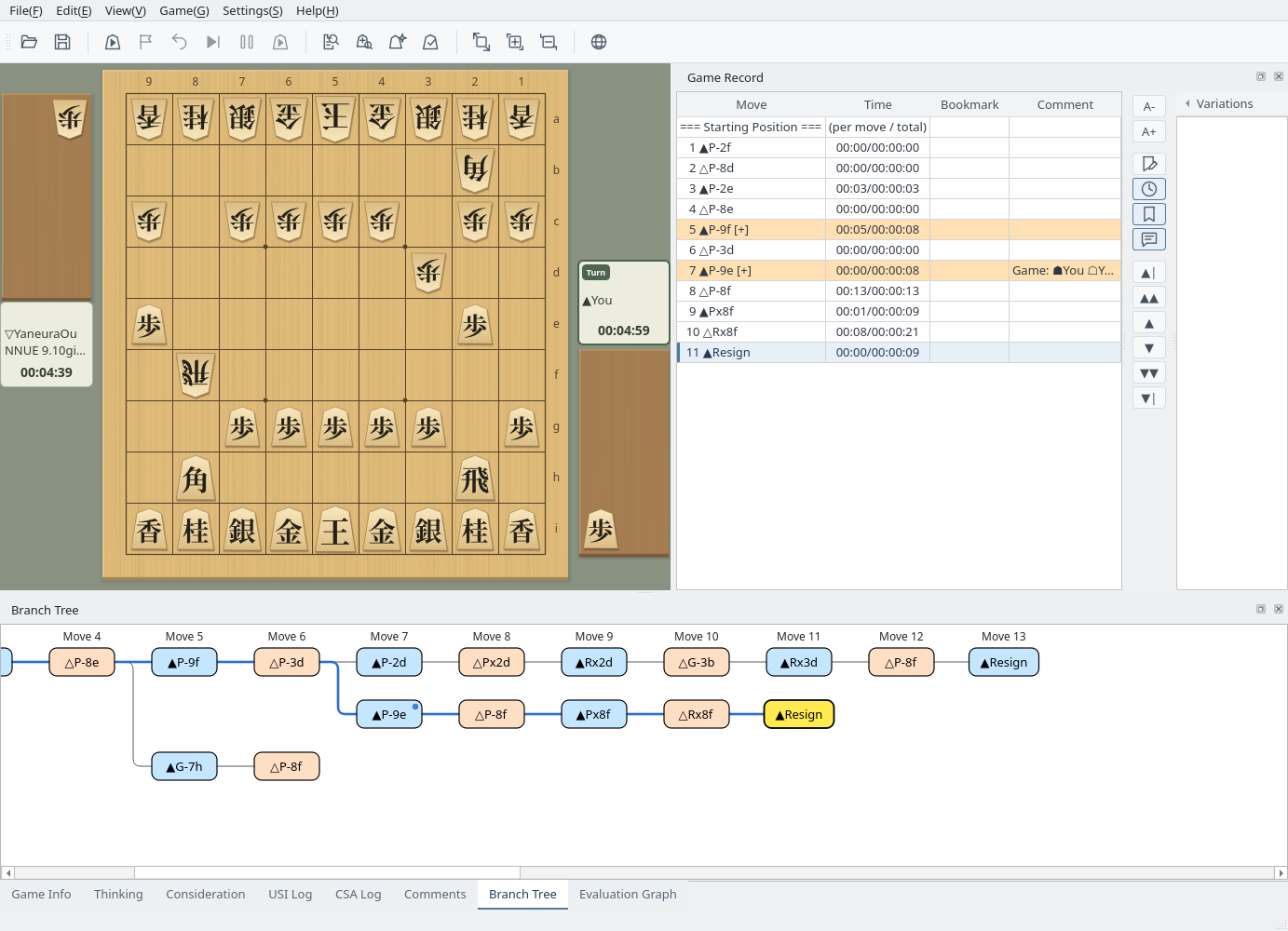Toggle the Time column clock button
Viewport: 1288px width, 931px height.
pos(1149,189)
